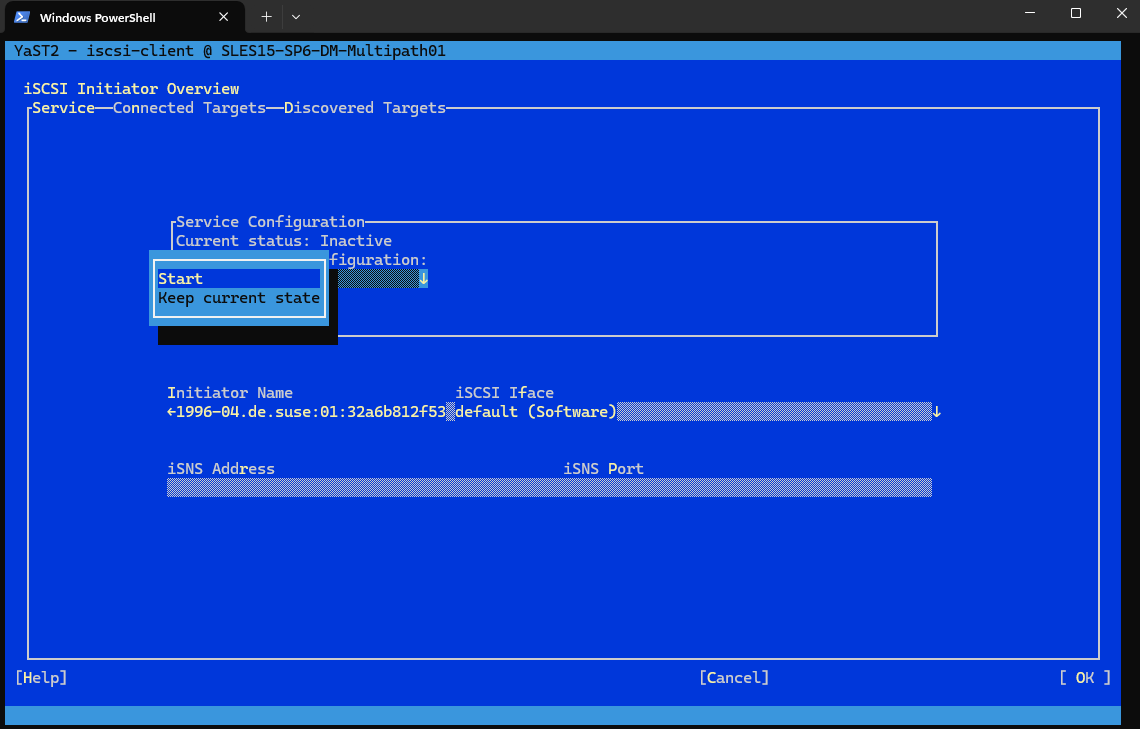Minimize the terminal window
This screenshot has height=729, width=1140.
(x=1030, y=13)
